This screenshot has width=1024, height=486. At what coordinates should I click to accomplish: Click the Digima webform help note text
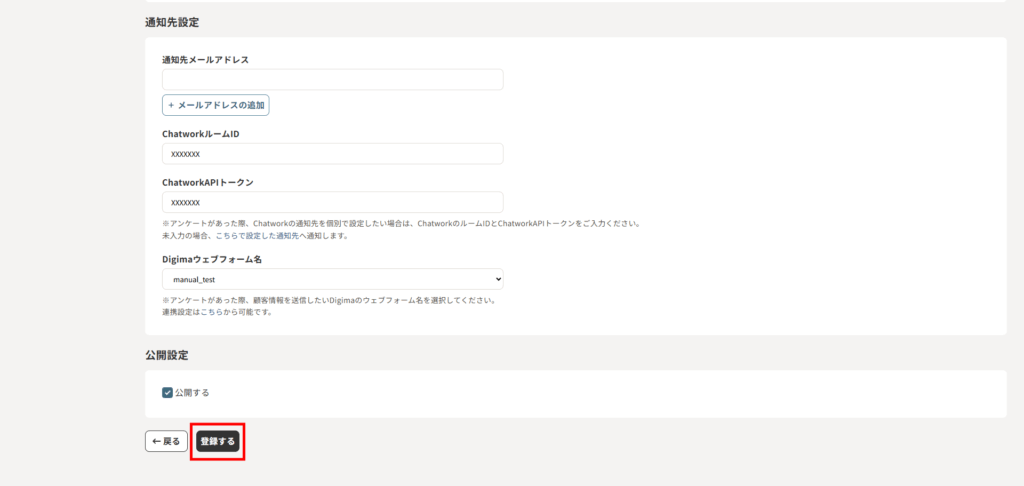tap(330, 300)
